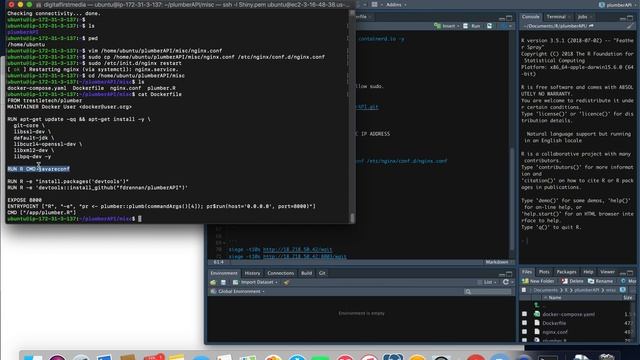The width and height of the screenshot is (640, 360).
Task: Click Delete in Files pane toolbar
Action: tap(572, 281)
